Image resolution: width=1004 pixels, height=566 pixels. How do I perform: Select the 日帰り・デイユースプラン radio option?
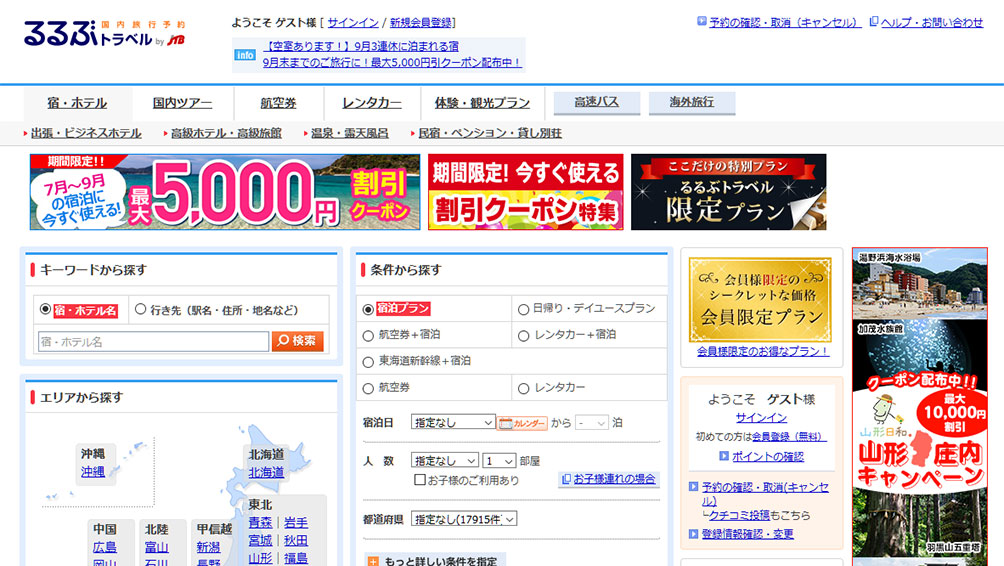(x=523, y=309)
